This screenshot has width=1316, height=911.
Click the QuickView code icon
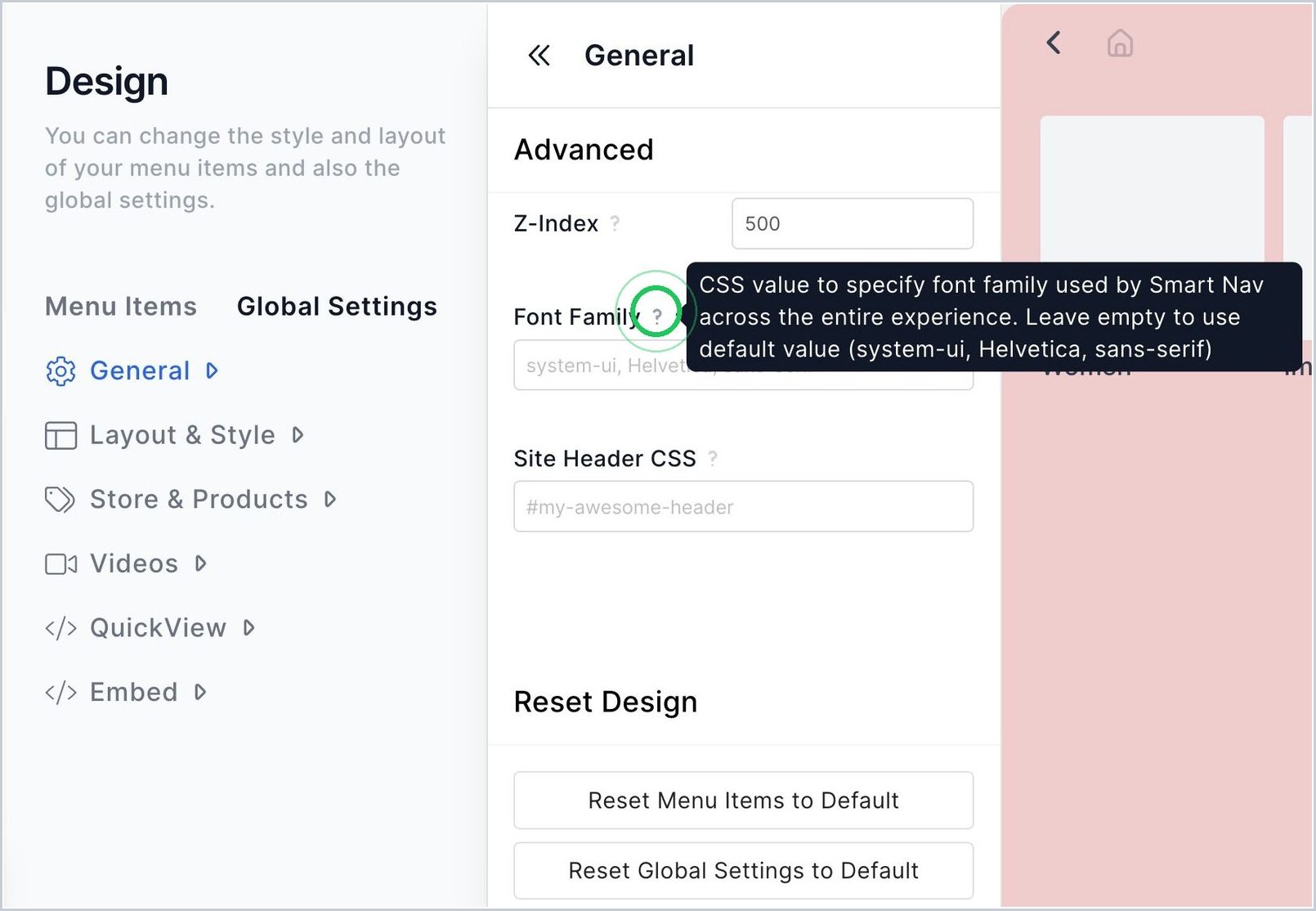pos(60,628)
